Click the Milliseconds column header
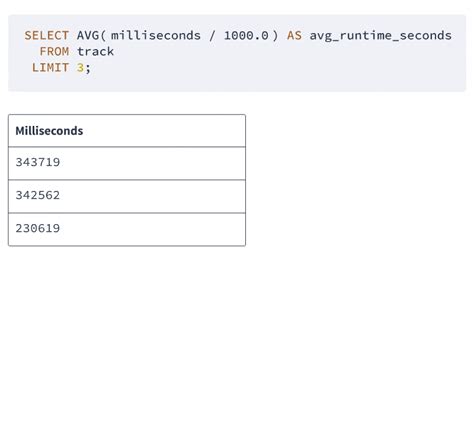This screenshot has height=431, width=474. [49, 131]
